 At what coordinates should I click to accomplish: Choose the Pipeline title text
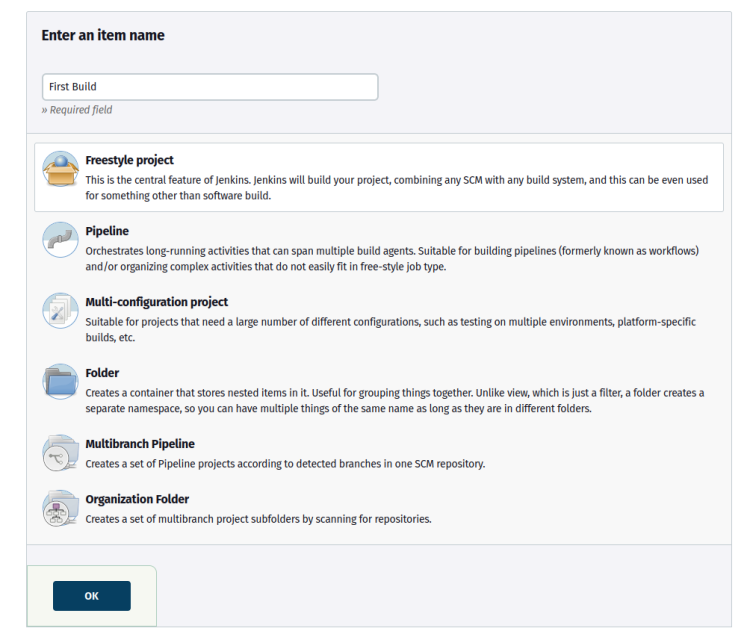coord(107,231)
